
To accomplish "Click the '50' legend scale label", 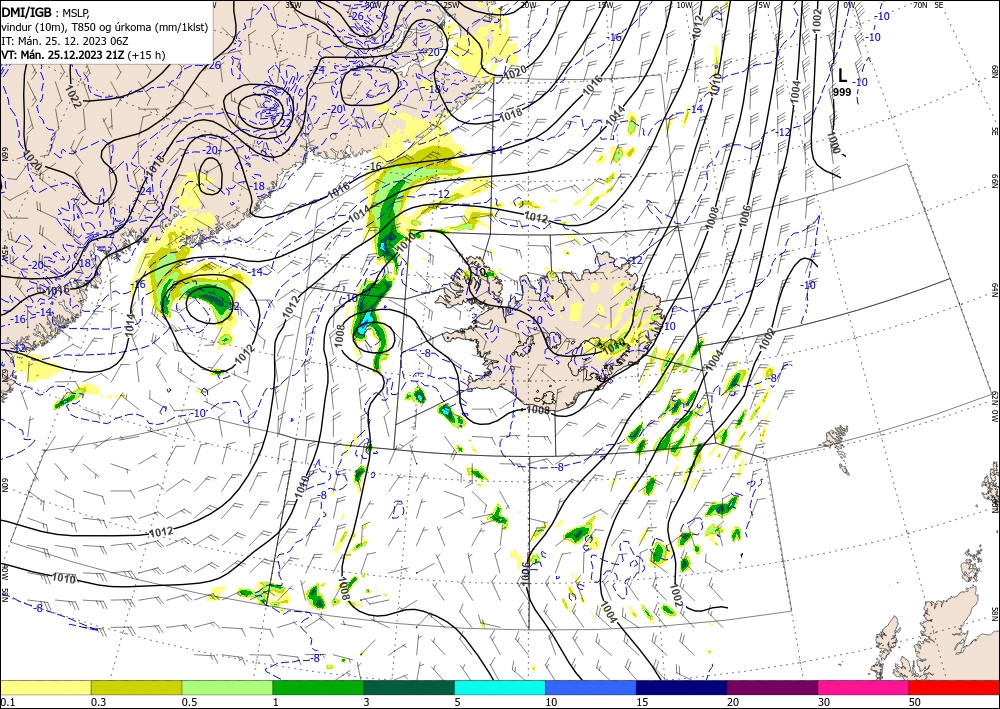I will point(915,702).
